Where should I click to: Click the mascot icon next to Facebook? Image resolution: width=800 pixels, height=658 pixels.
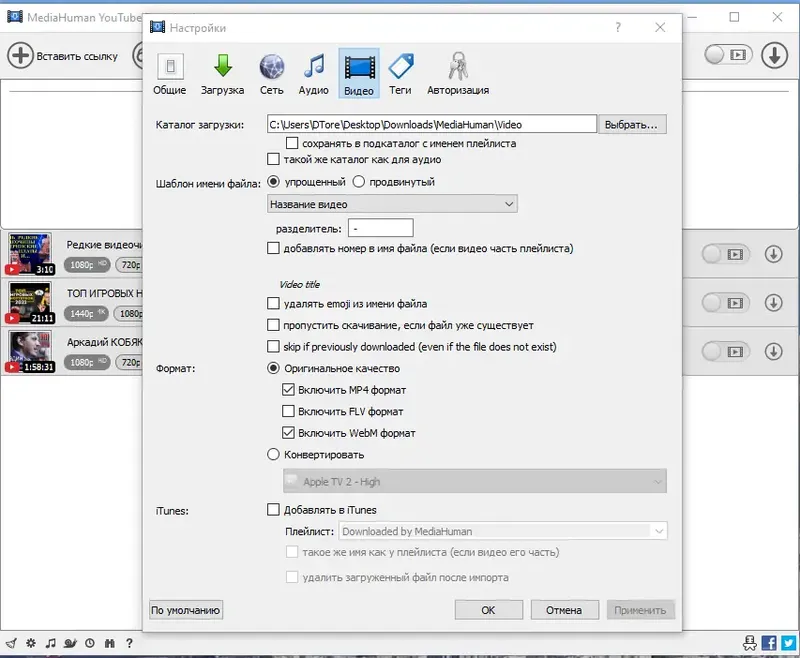tap(749, 643)
